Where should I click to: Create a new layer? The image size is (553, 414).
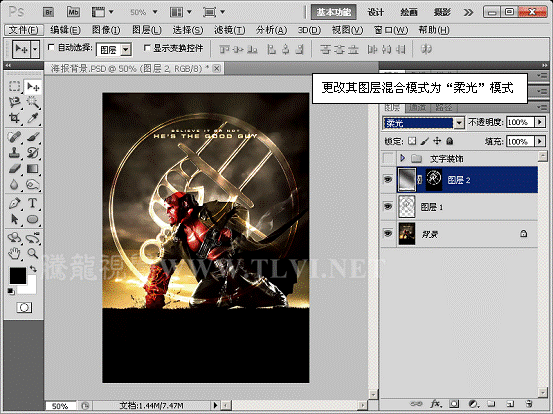click(x=510, y=403)
